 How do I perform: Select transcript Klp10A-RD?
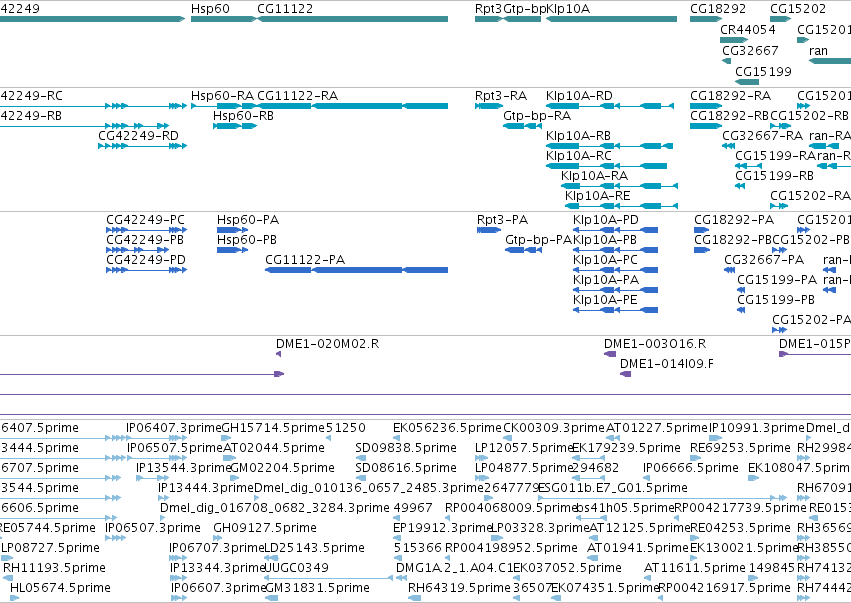click(610, 106)
